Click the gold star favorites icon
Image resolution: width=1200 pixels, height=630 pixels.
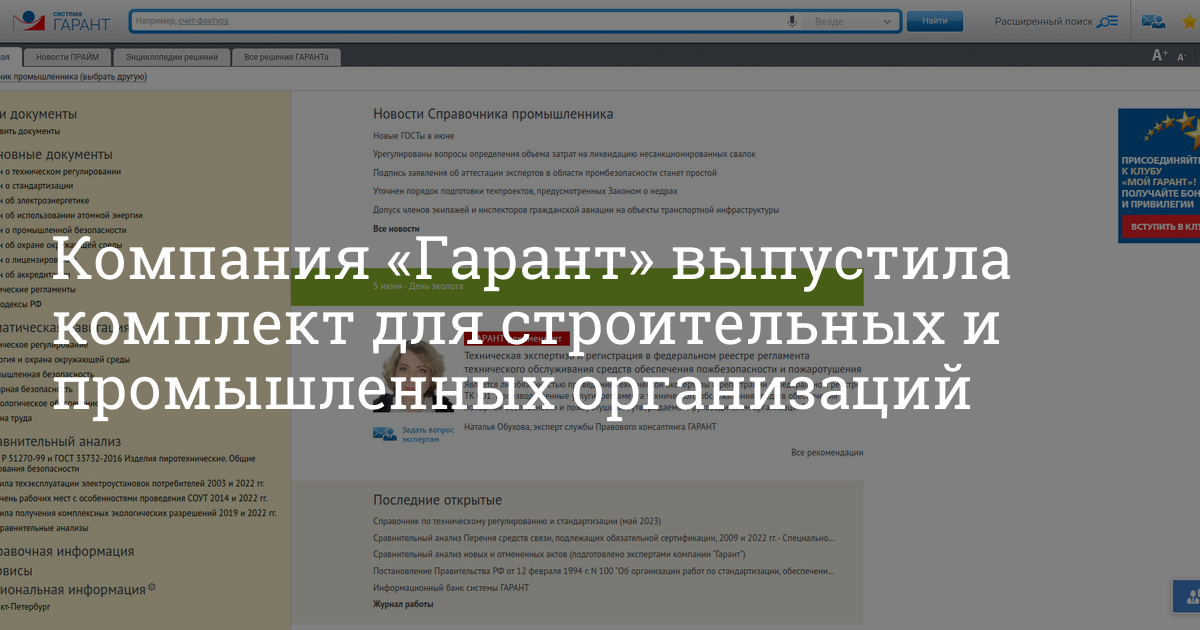[1192, 21]
